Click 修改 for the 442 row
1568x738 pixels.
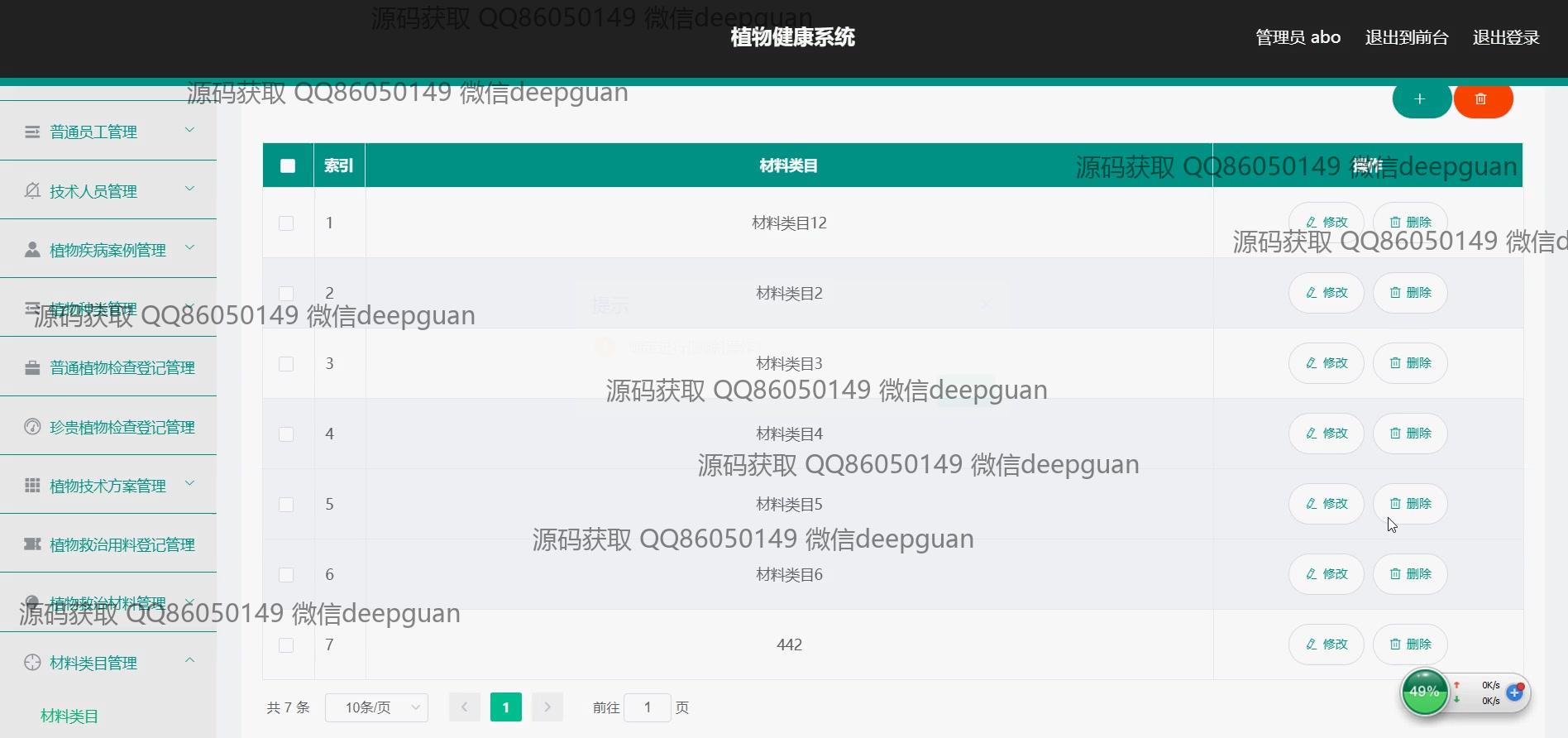(x=1327, y=645)
